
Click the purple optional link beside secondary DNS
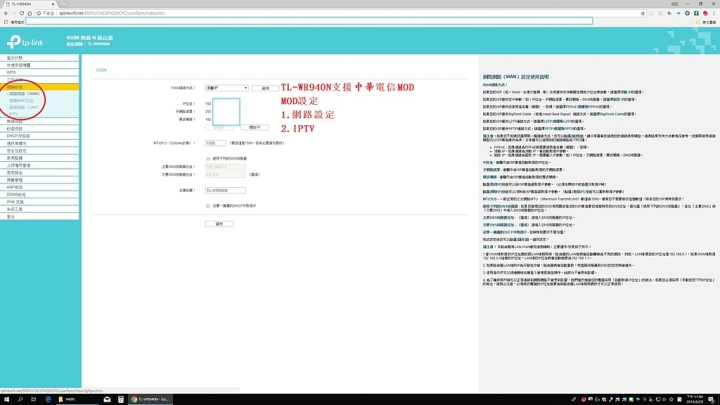tap(254, 174)
